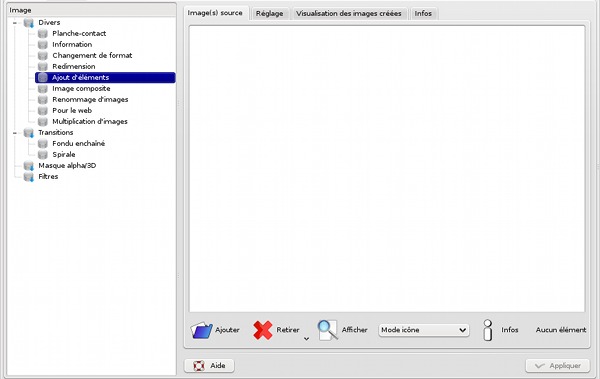Select the Divers category label
The width and height of the screenshot is (600, 379).
49,23
